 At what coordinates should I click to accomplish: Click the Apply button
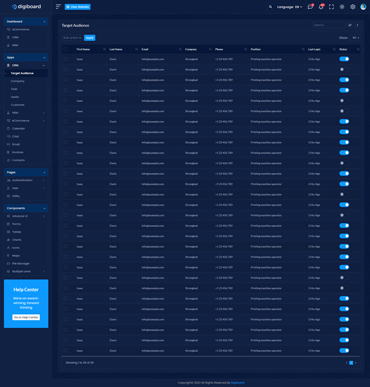click(x=90, y=38)
